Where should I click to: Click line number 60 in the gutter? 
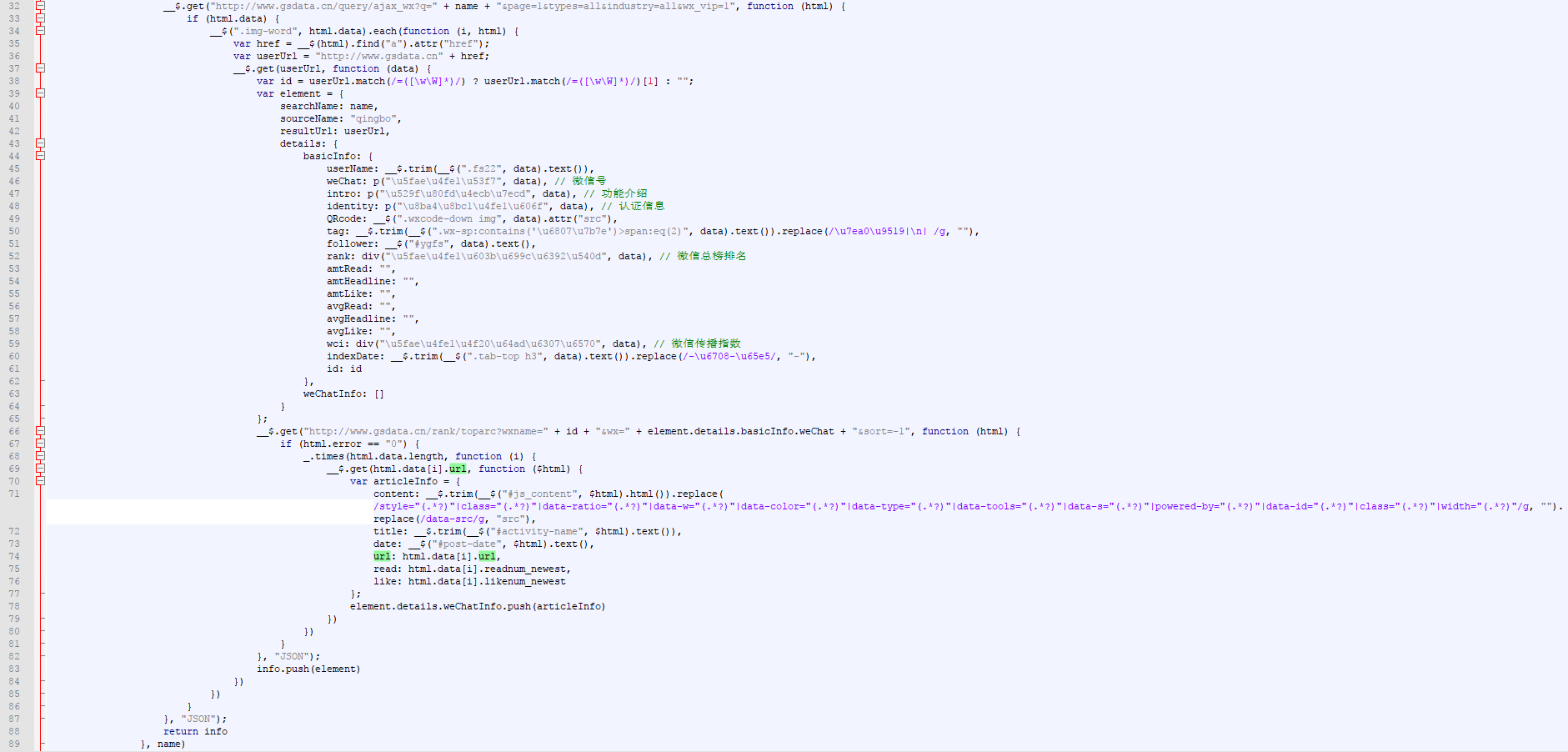tap(14, 356)
